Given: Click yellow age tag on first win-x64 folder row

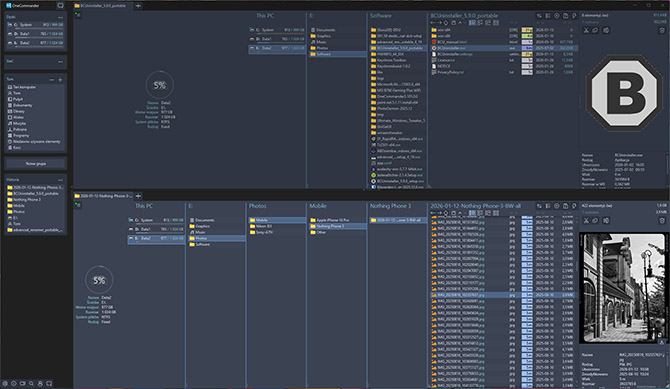Looking at the screenshot, I should coord(527,30).
